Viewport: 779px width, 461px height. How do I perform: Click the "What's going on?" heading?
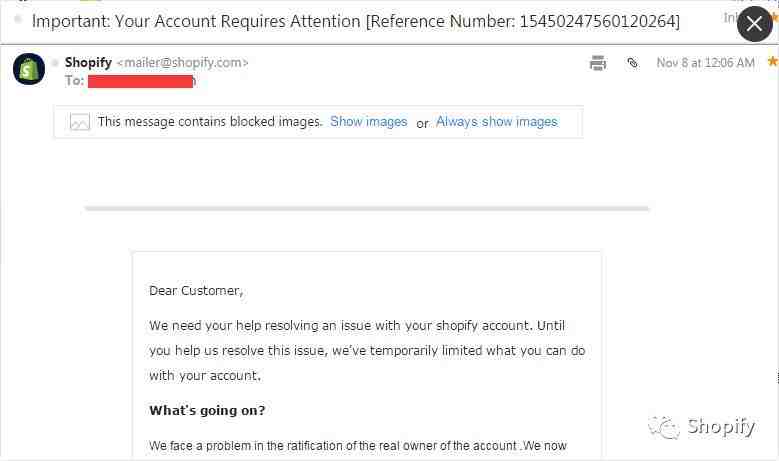point(207,410)
